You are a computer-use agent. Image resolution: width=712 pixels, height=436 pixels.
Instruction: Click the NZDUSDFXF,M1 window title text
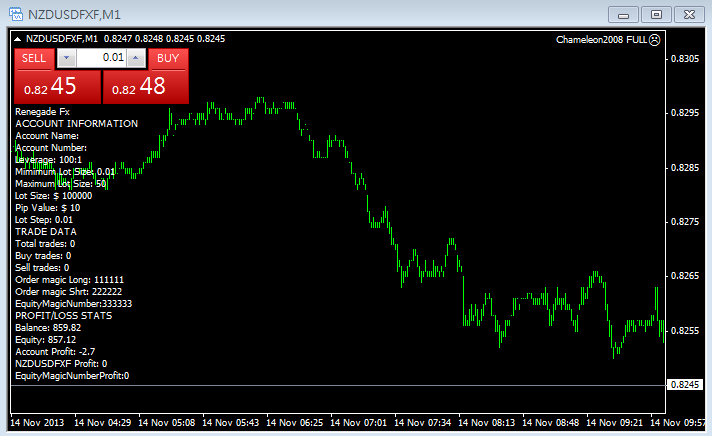(74, 15)
